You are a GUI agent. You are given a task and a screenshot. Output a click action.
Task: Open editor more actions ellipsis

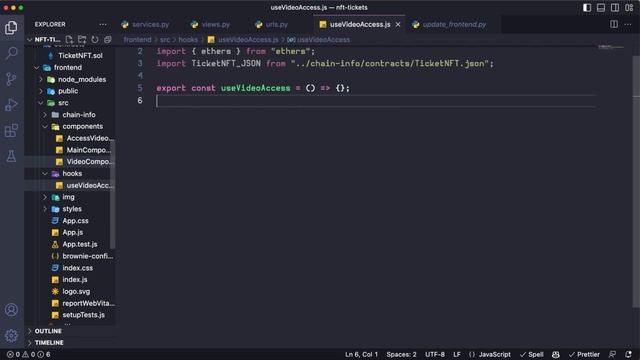(x=628, y=24)
